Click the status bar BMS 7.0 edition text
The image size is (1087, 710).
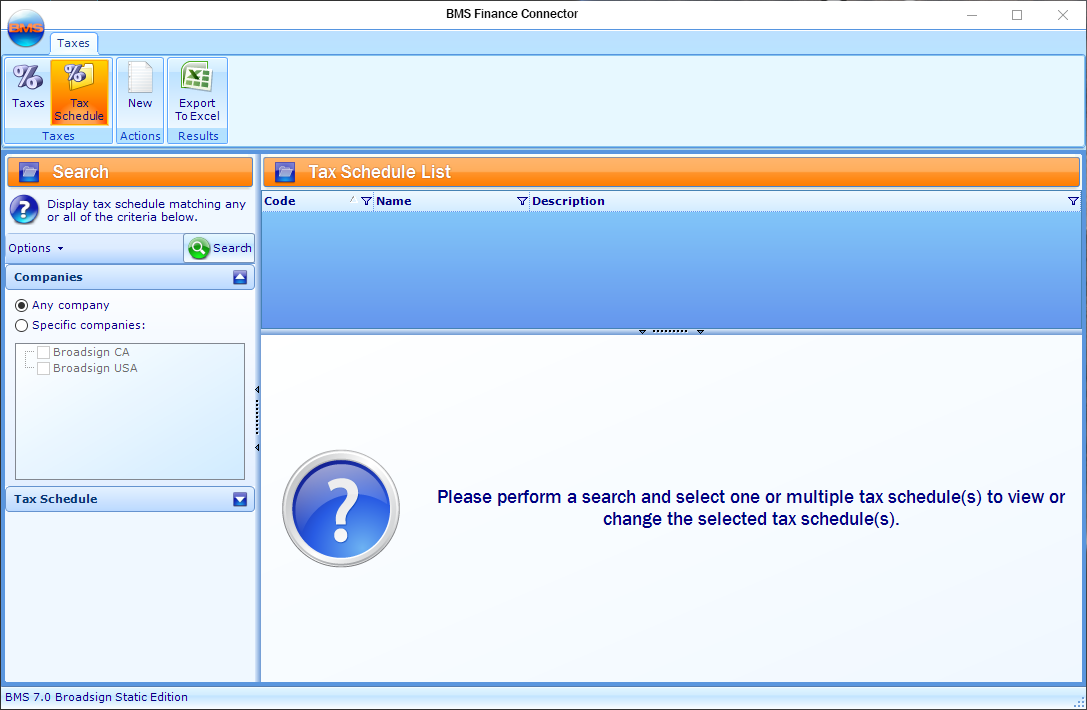pos(96,697)
